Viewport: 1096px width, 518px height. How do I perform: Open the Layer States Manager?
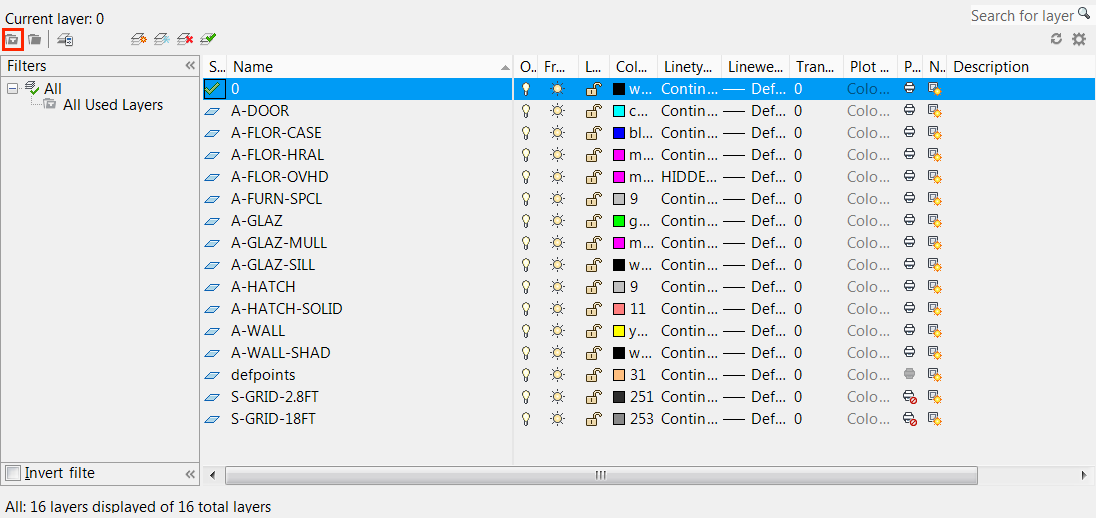pos(64,39)
